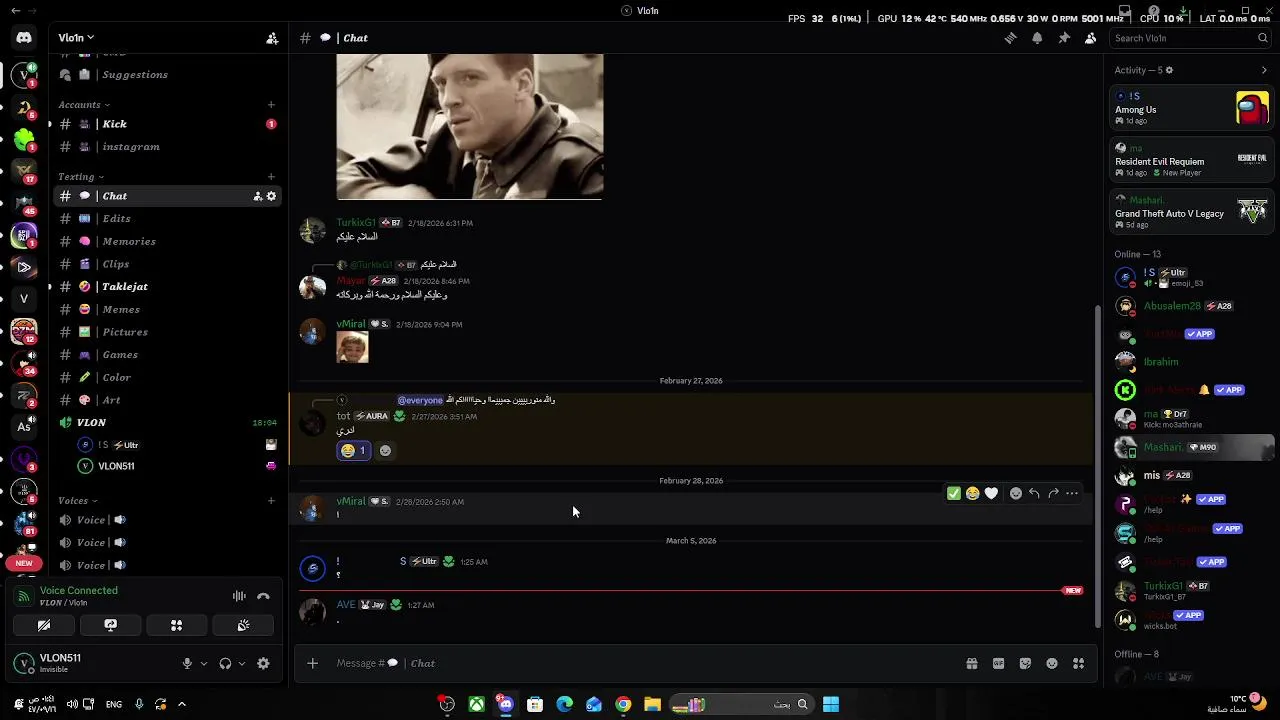This screenshot has height=720, width=1280.
Task: Deafen with the headphones button
Action: click(225, 663)
